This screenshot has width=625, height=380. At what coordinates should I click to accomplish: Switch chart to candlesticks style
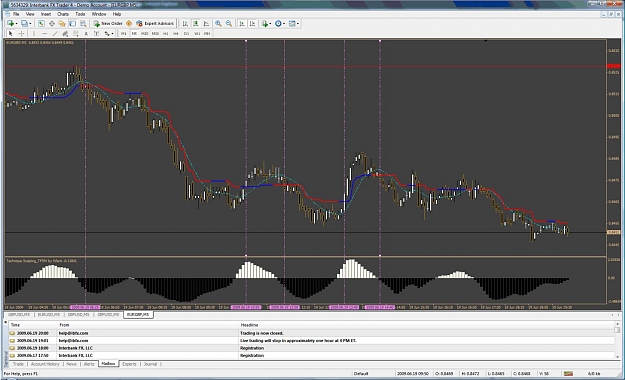point(196,24)
